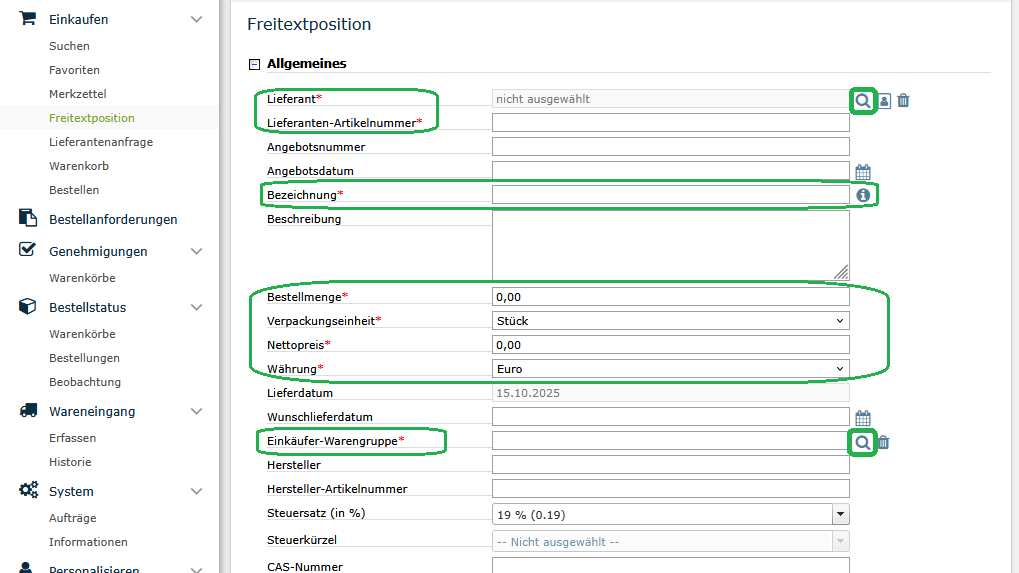Clear supplier with Lieferant trash icon

point(903,100)
